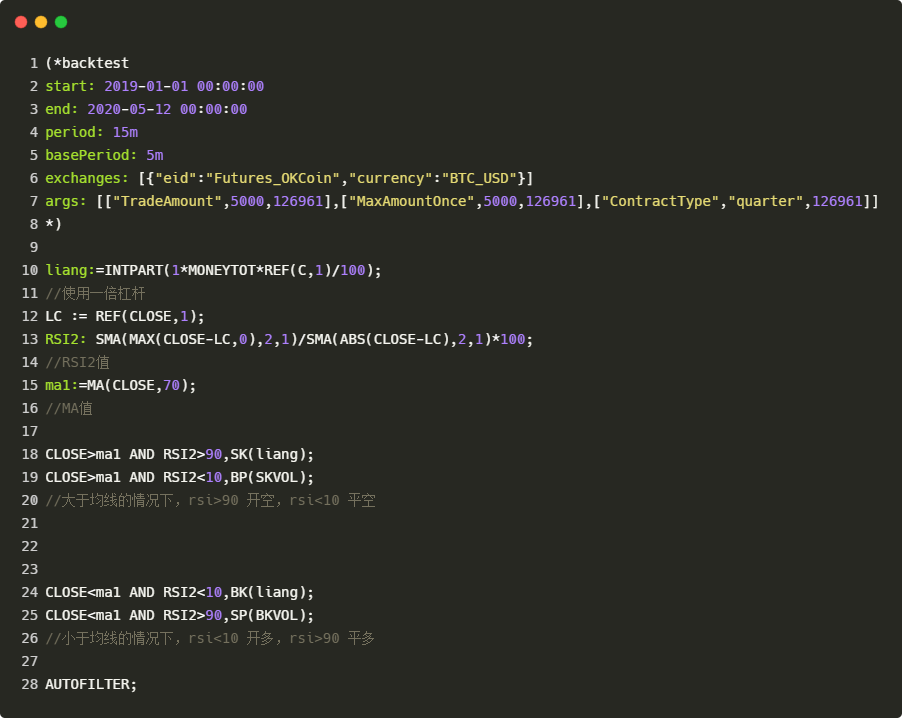
Task: Click 'BP(SKVOL);' on line 19
Action: click(273, 478)
